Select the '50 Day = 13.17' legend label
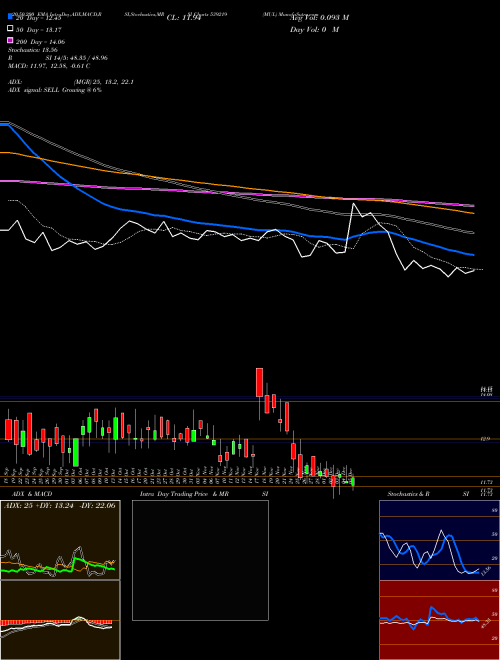The height and width of the screenshot is (660, 500). (x=39, y=29)
